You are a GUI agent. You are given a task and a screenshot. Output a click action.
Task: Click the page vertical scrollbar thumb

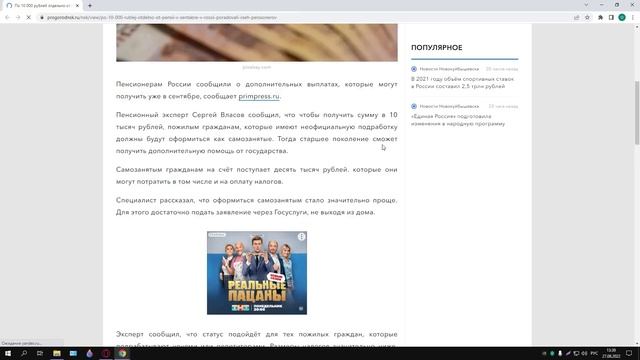click(637, 112)
